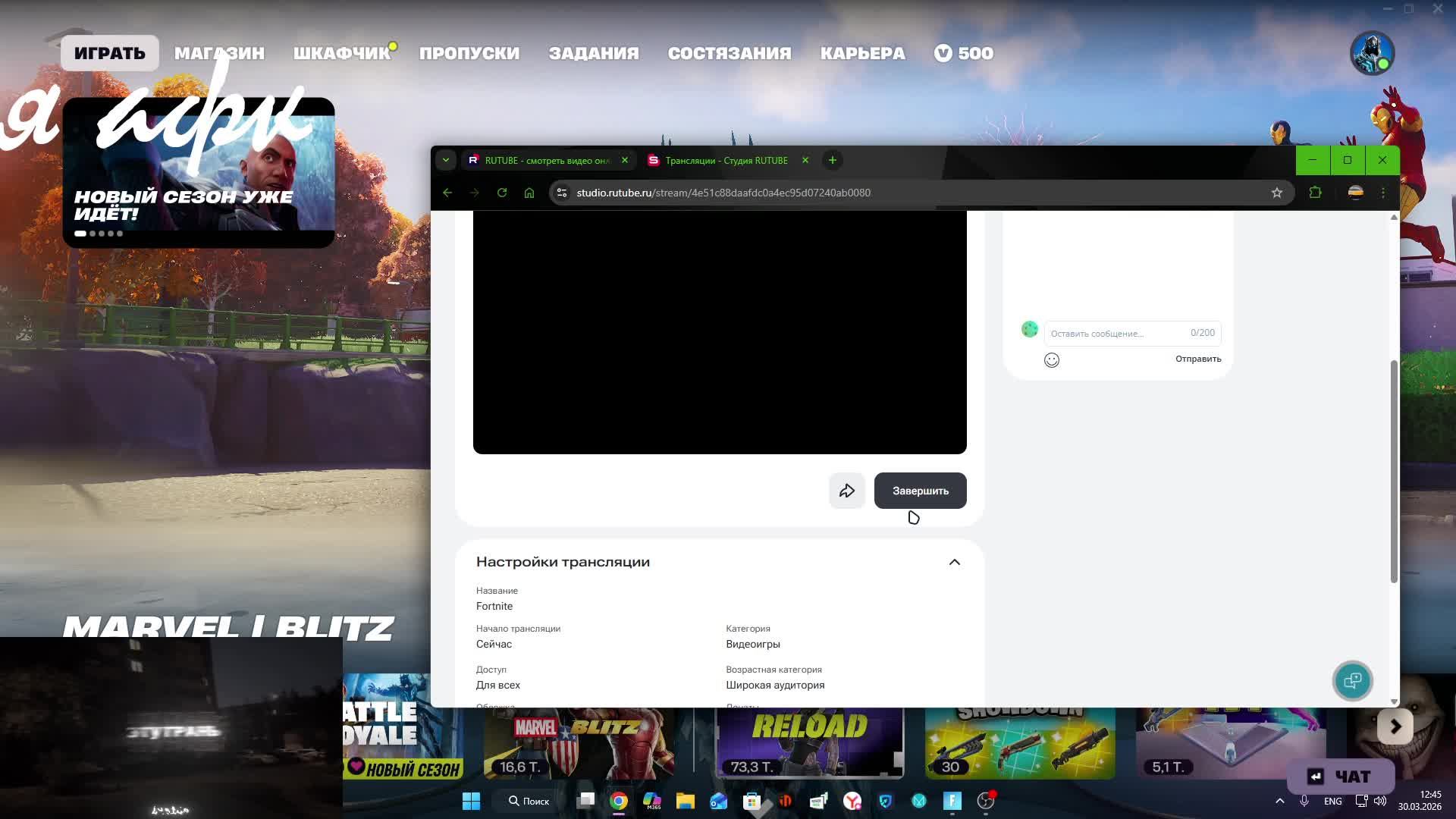Image resolution: width=1456 pixels, height=819 pixels.
Task: Select the game tile showing 5,1 Т.
Action: coord(1231,743)
